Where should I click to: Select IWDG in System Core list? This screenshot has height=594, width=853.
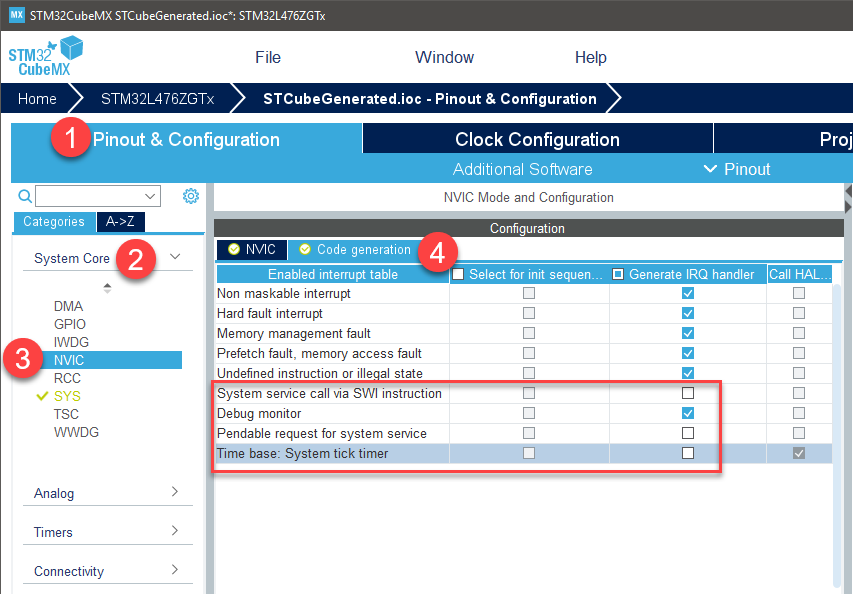click(71, 342)
